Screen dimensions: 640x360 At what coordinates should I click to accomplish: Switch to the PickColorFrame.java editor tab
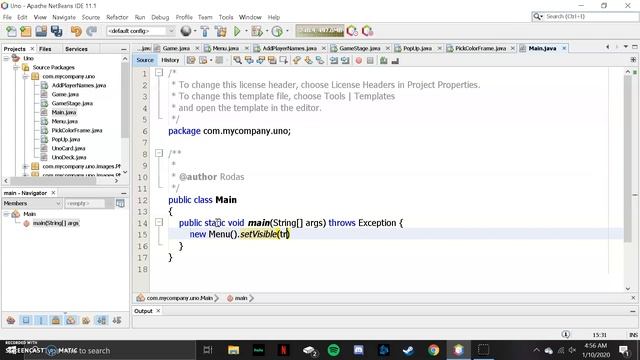tap(480, 48)
